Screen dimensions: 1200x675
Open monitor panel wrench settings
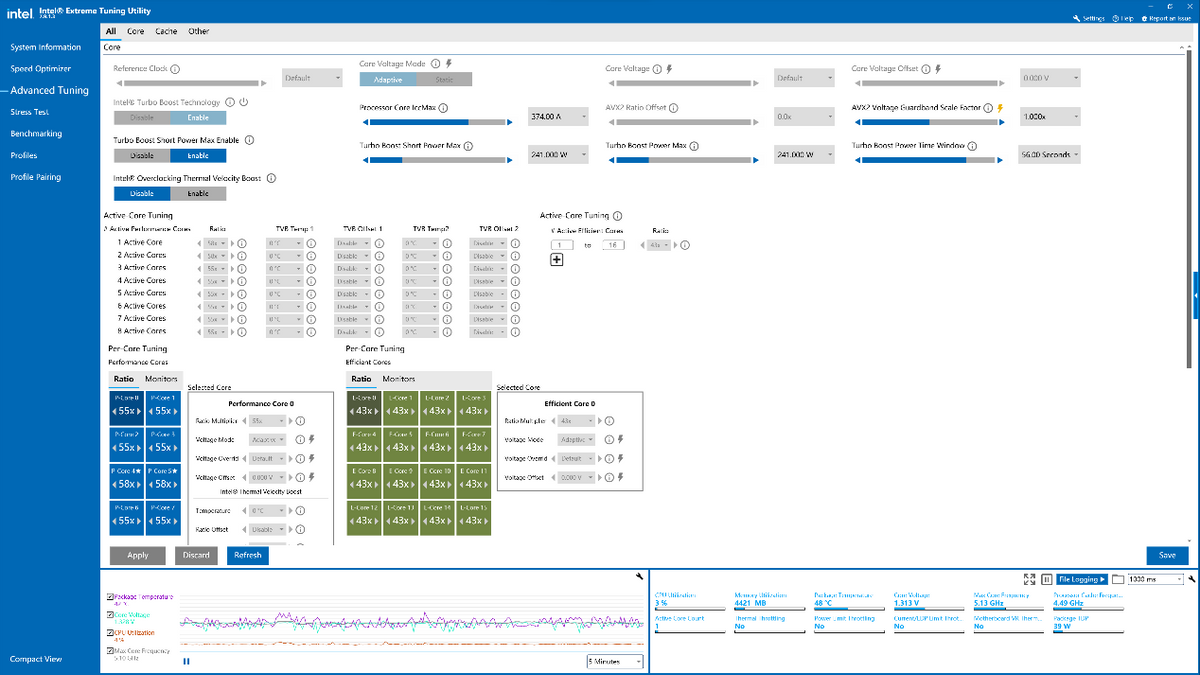[x=1192, y=579]
